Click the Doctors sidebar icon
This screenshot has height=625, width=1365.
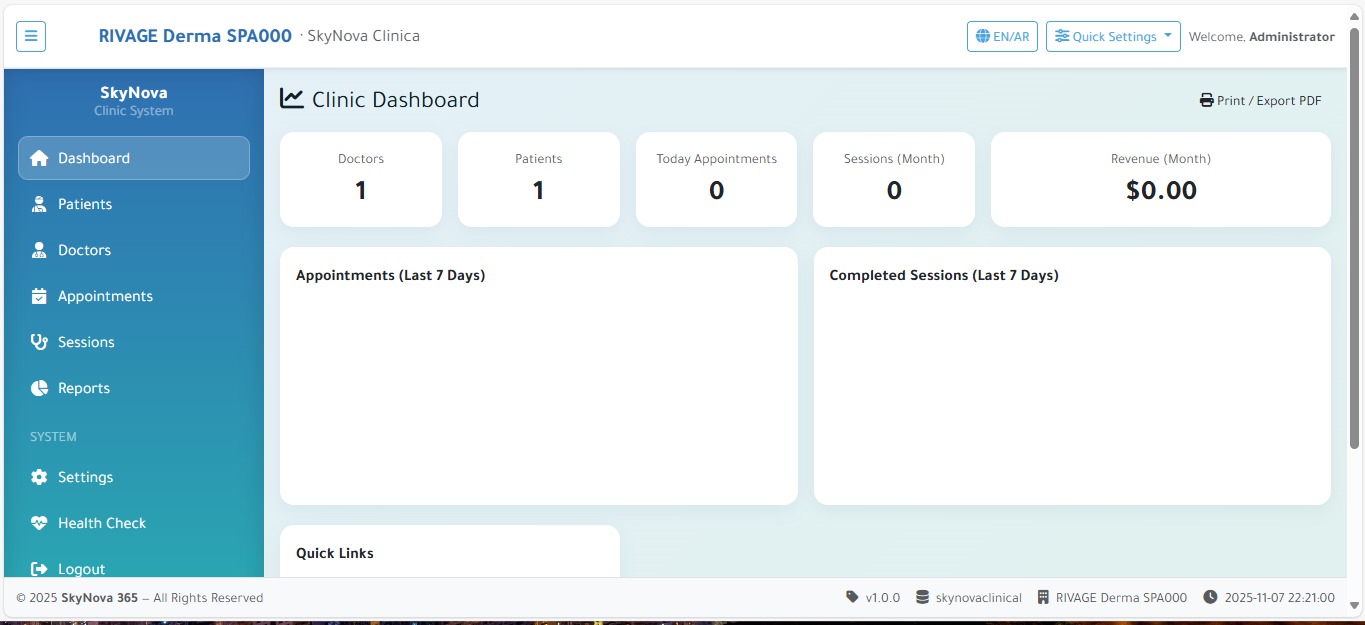point(39,250)
